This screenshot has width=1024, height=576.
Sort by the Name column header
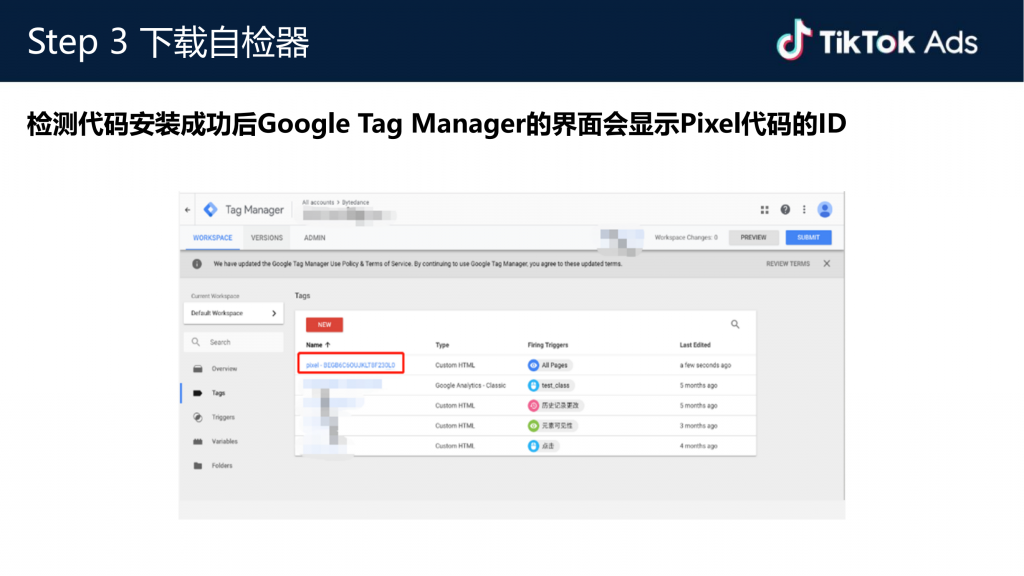tap(318, 345)
